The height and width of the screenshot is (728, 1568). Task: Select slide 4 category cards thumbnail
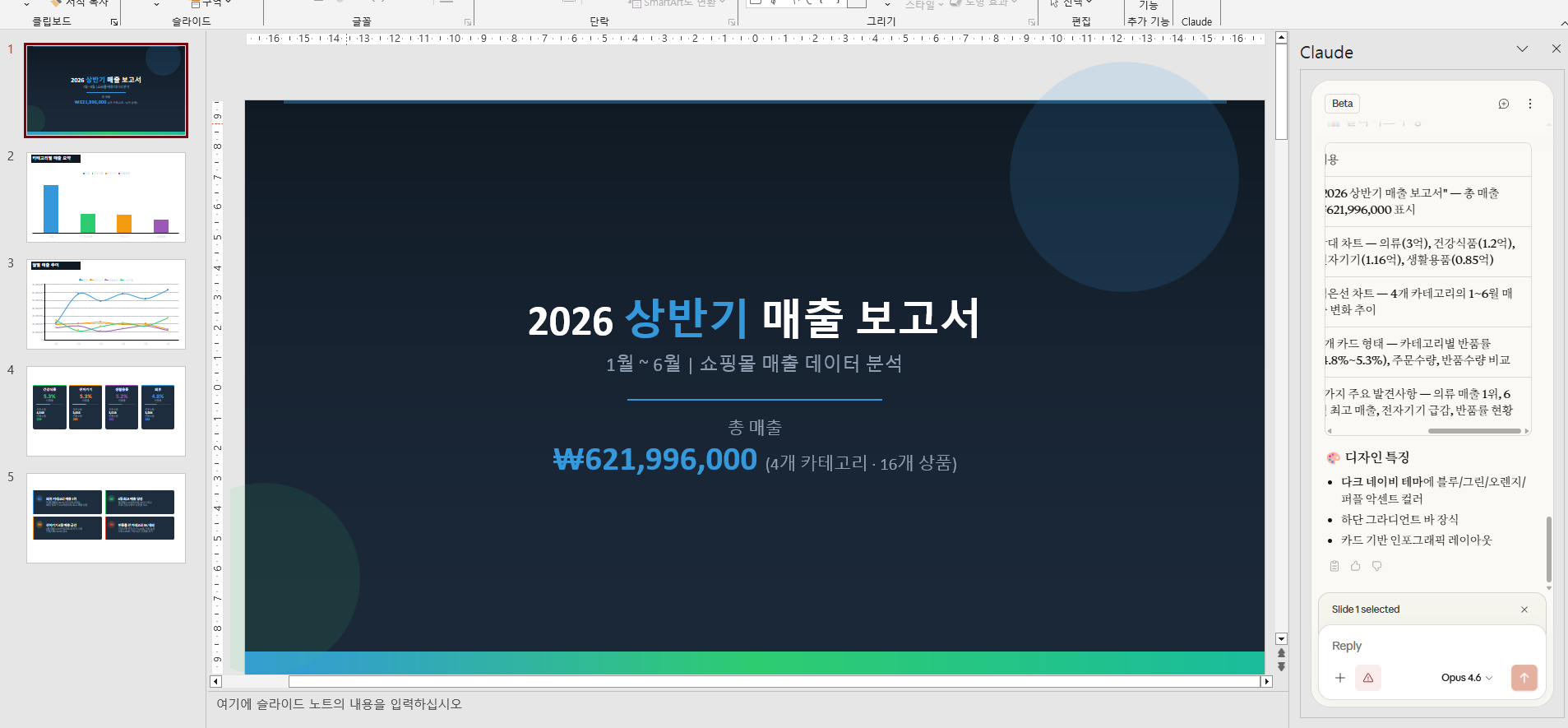(x=106, y=410)
